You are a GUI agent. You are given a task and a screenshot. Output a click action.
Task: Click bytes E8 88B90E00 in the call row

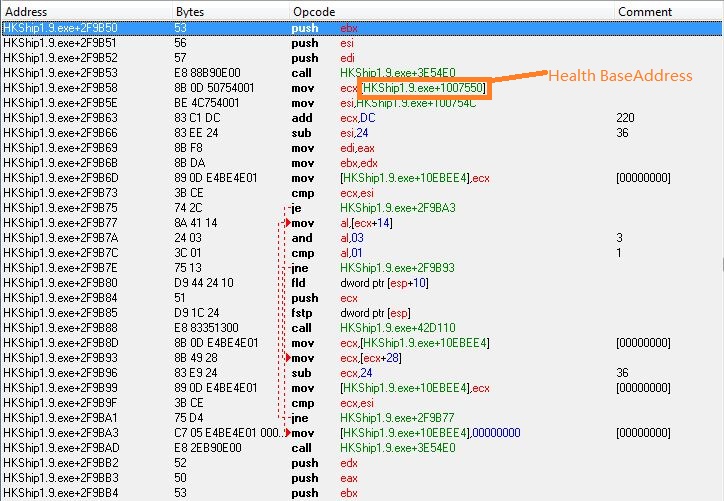tap(207, 73)
